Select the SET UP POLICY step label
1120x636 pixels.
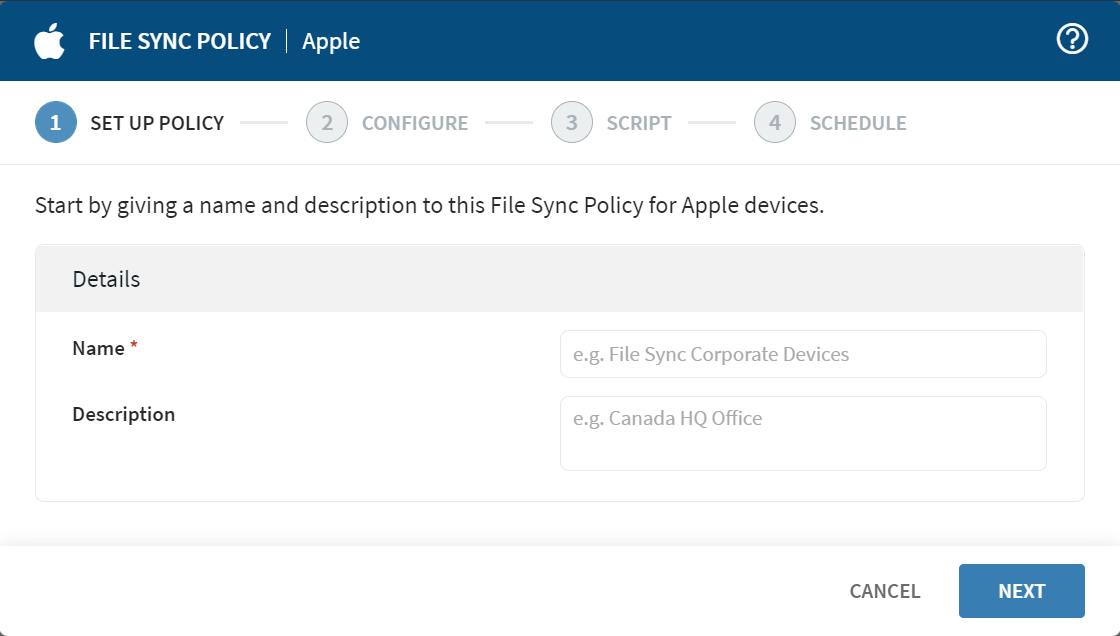coord(157,123)
